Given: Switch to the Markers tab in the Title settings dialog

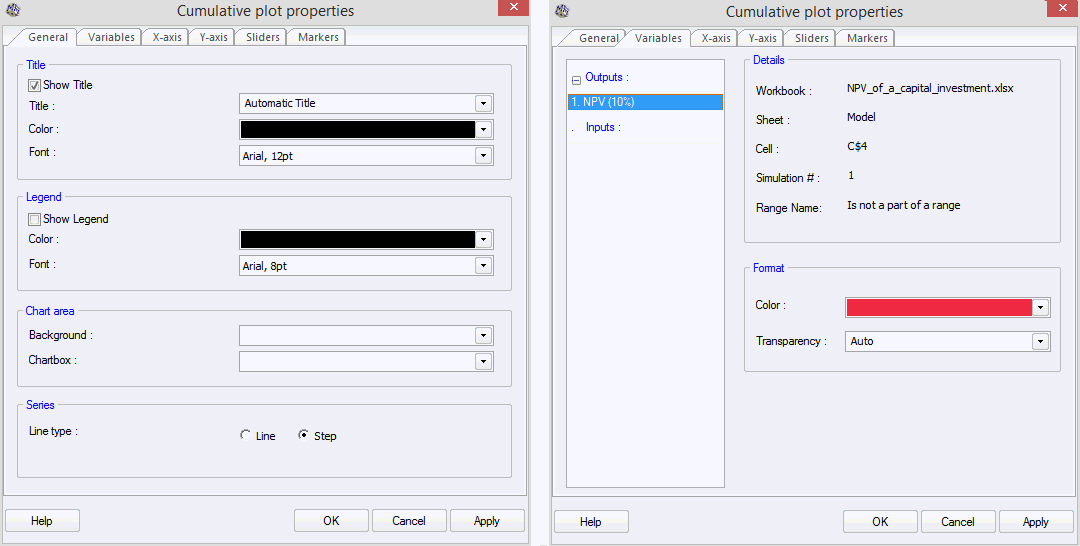Looking at the screenshot, I should point(318,37).
